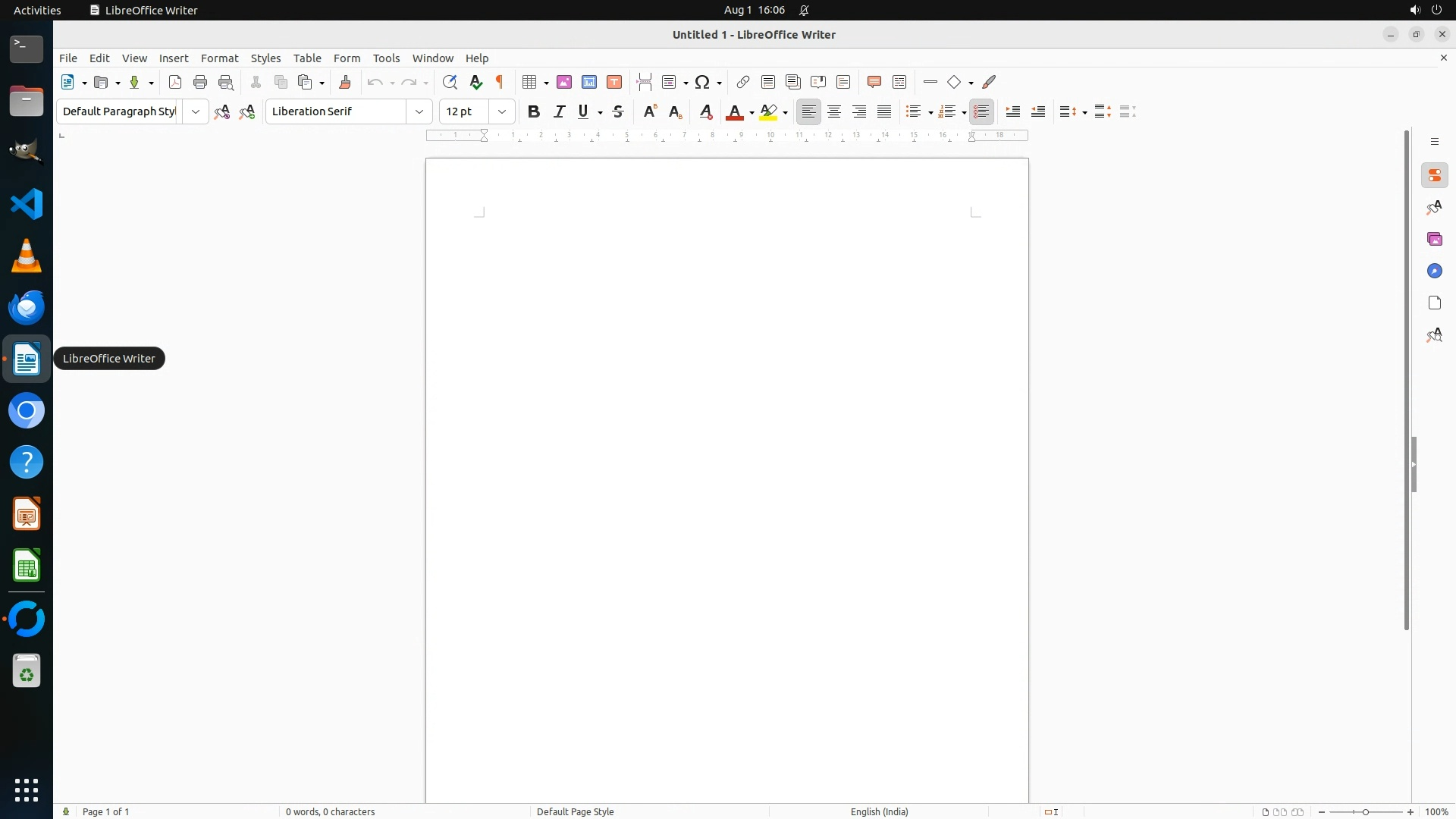
Task: Expand the font name dropdown
Action: coord(419,111)
